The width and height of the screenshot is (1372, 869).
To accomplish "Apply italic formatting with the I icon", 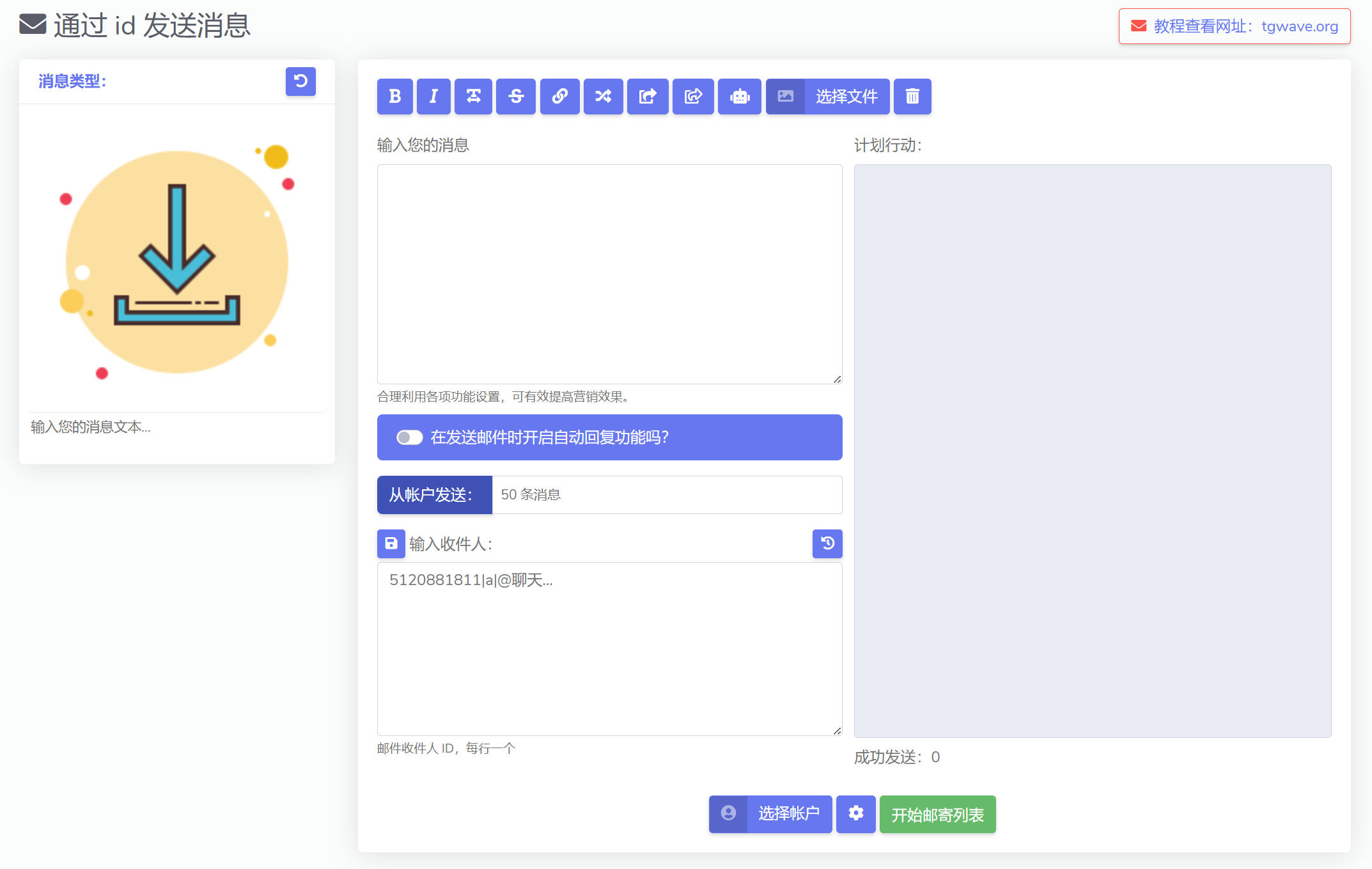I will point(433,97).
